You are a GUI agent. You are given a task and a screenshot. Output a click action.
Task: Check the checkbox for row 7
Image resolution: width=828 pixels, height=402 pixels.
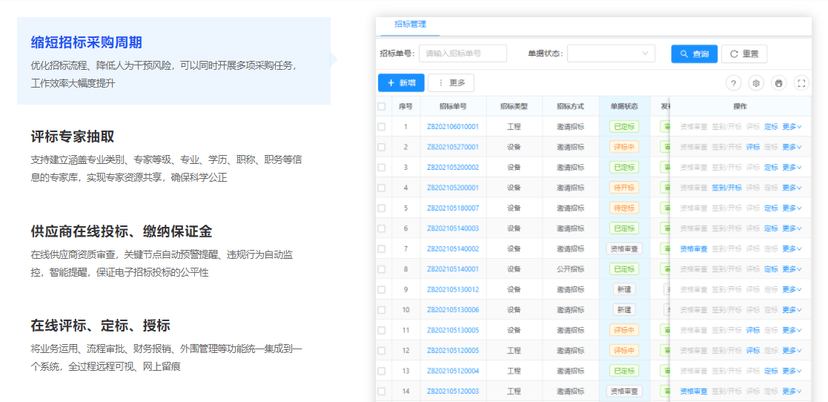[382, 249]
